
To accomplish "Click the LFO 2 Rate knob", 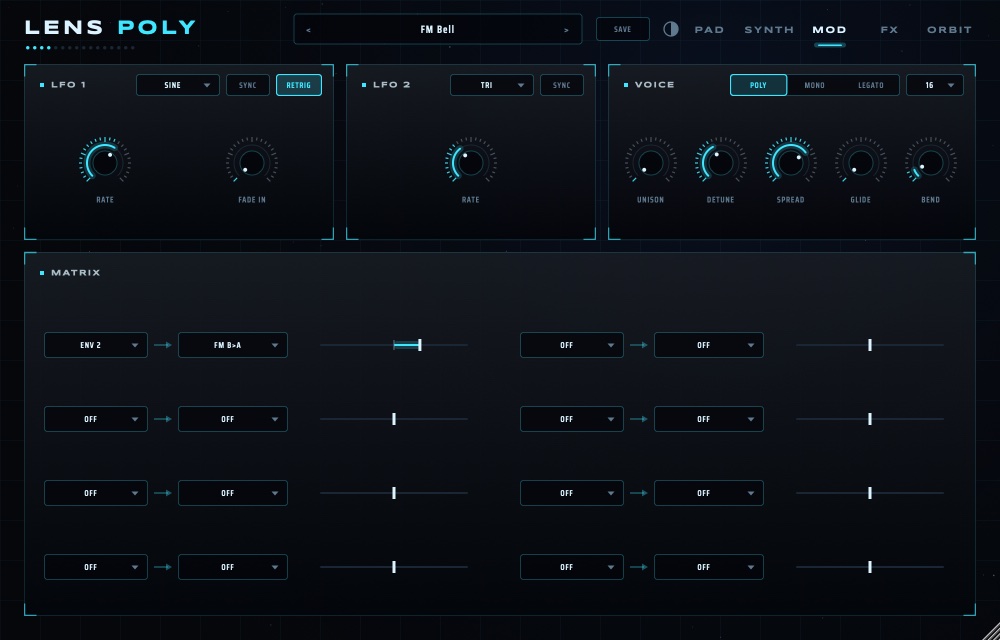I will click(471, 162).
